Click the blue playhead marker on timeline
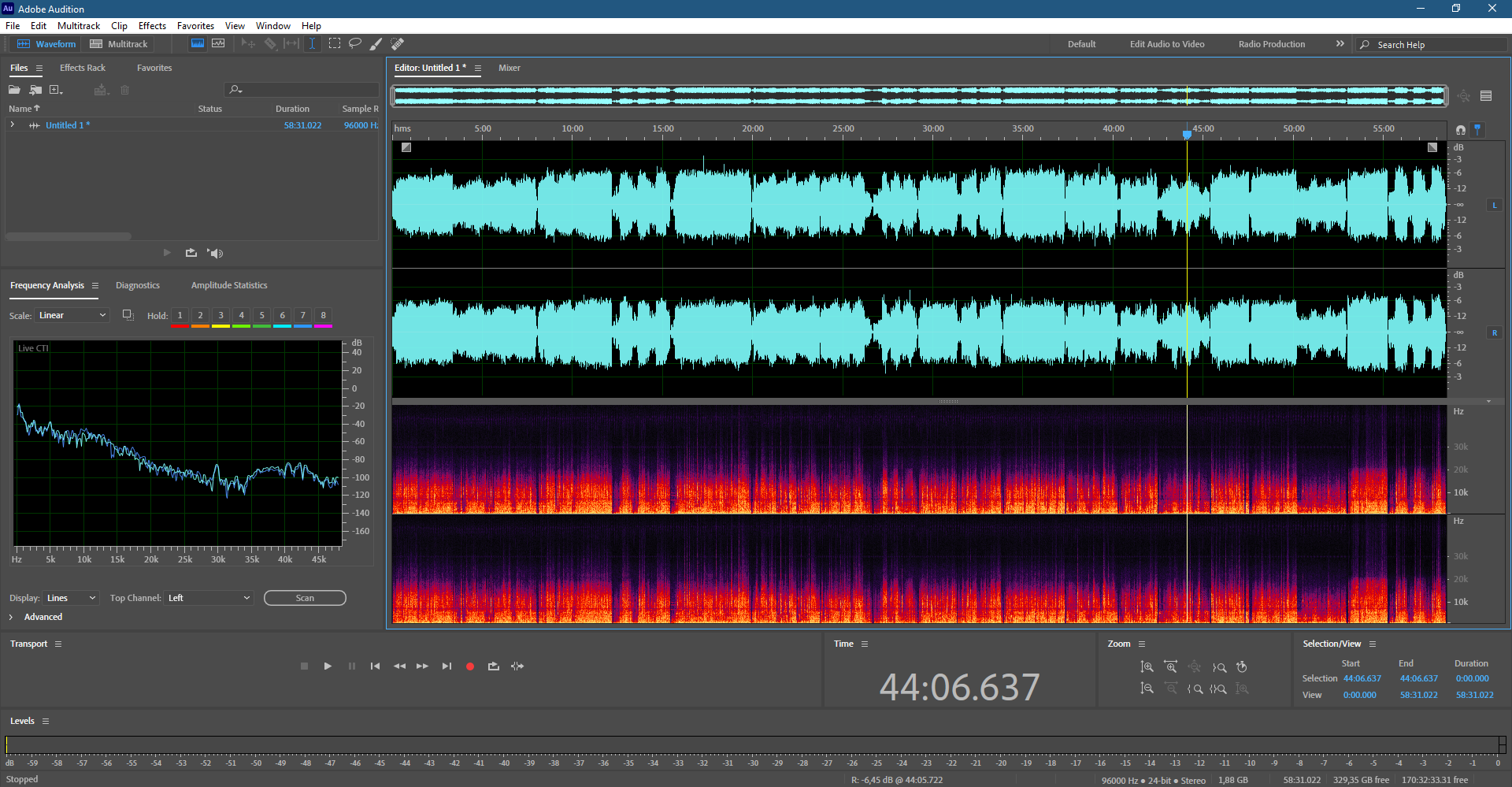The image size is (1512, 787). pyautogui.click(x=1187, y=135)
